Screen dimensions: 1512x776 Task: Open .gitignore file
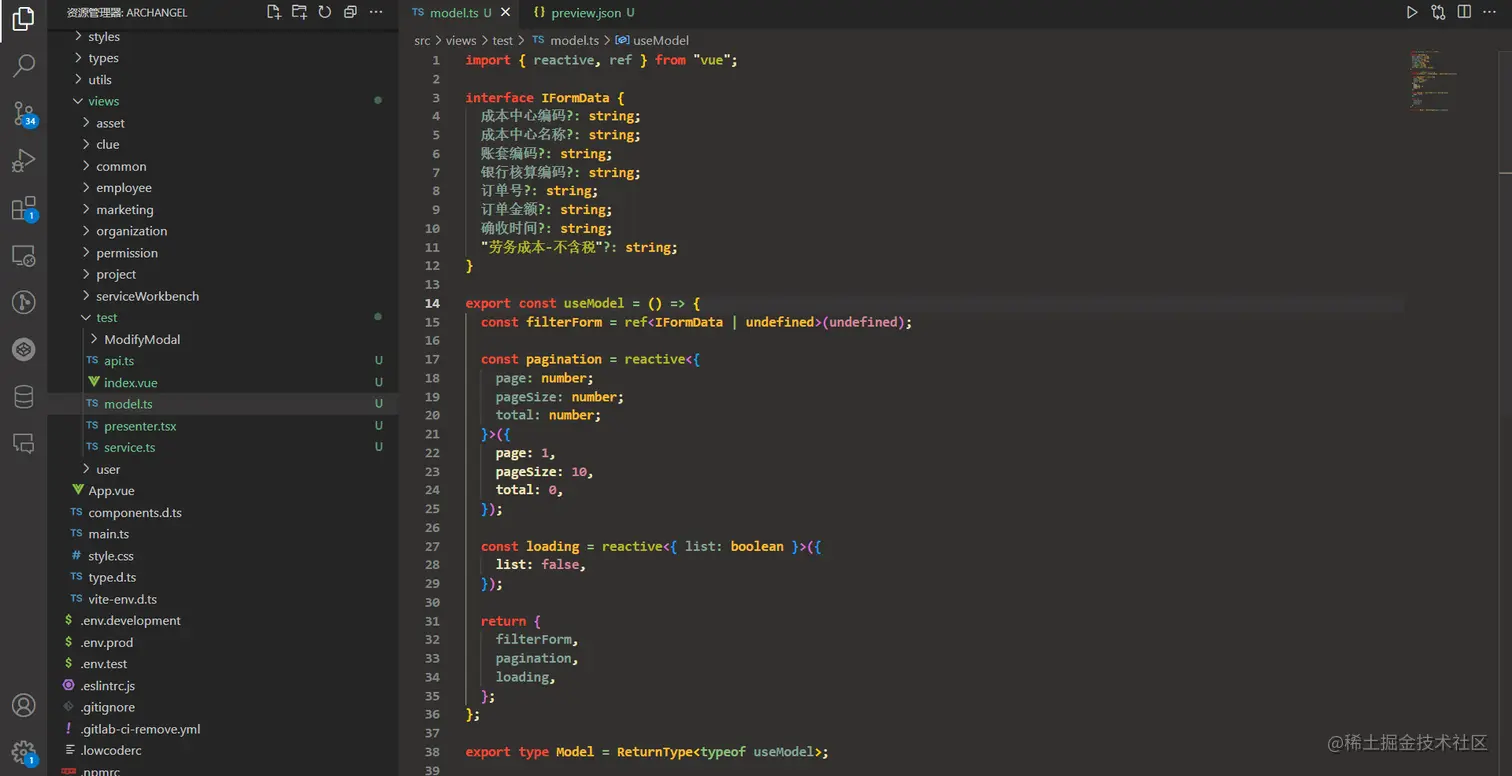pos(222,708)
